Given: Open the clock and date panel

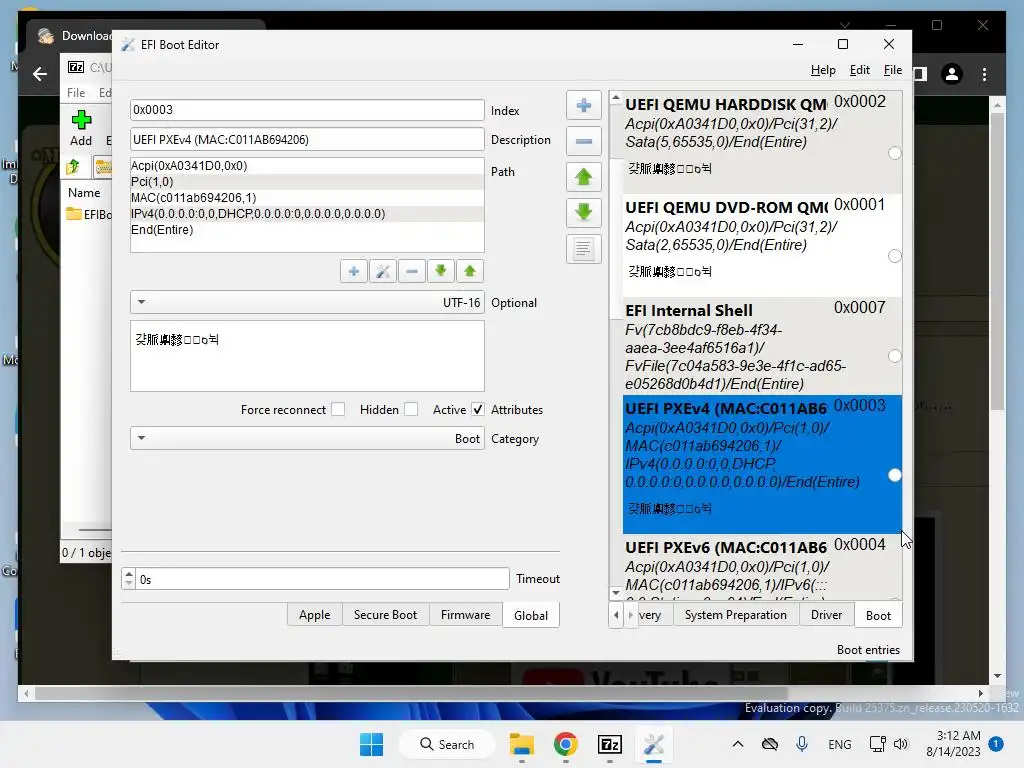Looking at the screenshot, I should (x=953, y=744).
